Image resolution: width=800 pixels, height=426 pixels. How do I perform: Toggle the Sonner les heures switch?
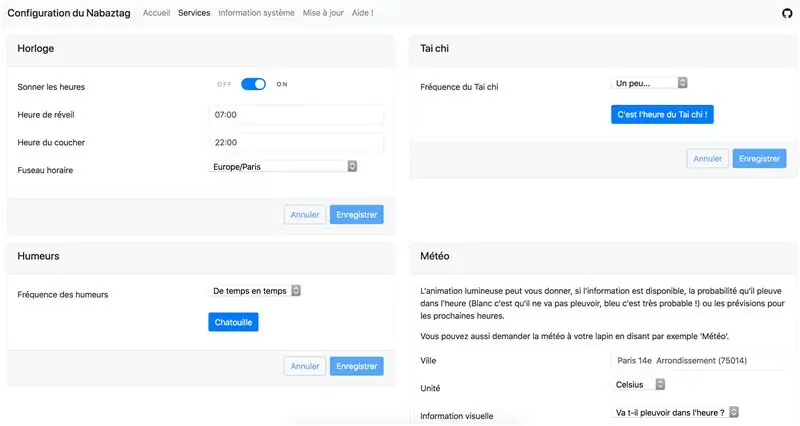click(254, 84)
